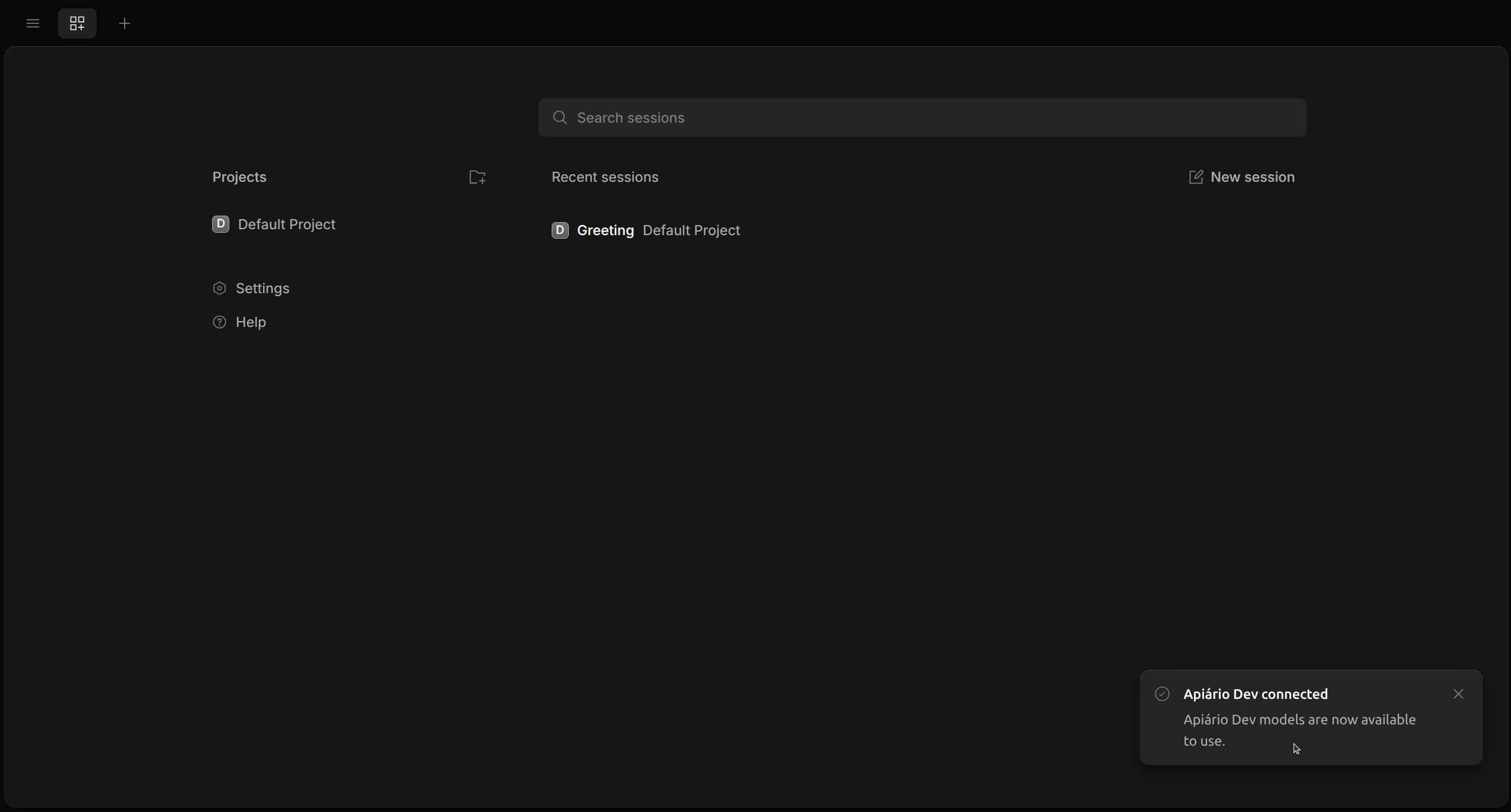Click the 'Apiário Dev connected' toast title
Screen dimensions: 1511x812
tap(1256, 694)
